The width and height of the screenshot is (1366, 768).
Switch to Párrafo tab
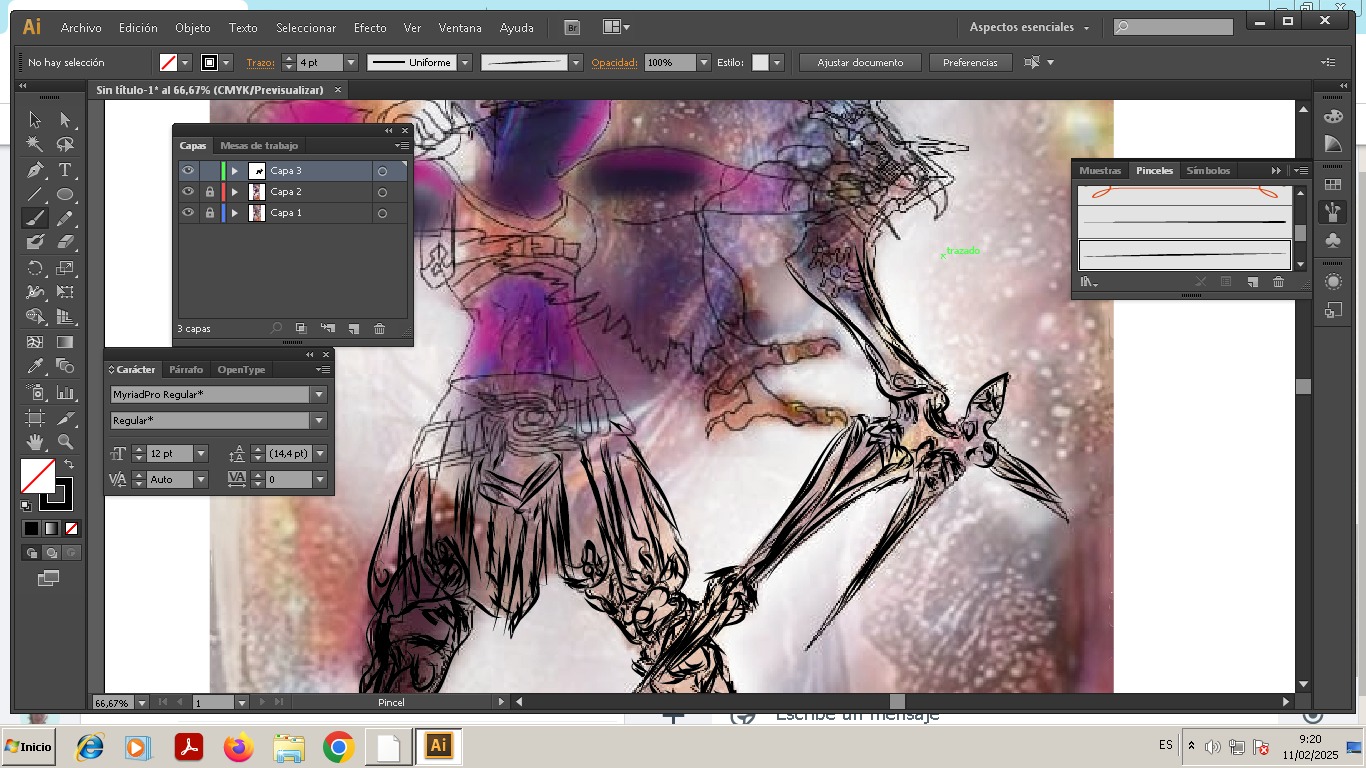point(186,370)
